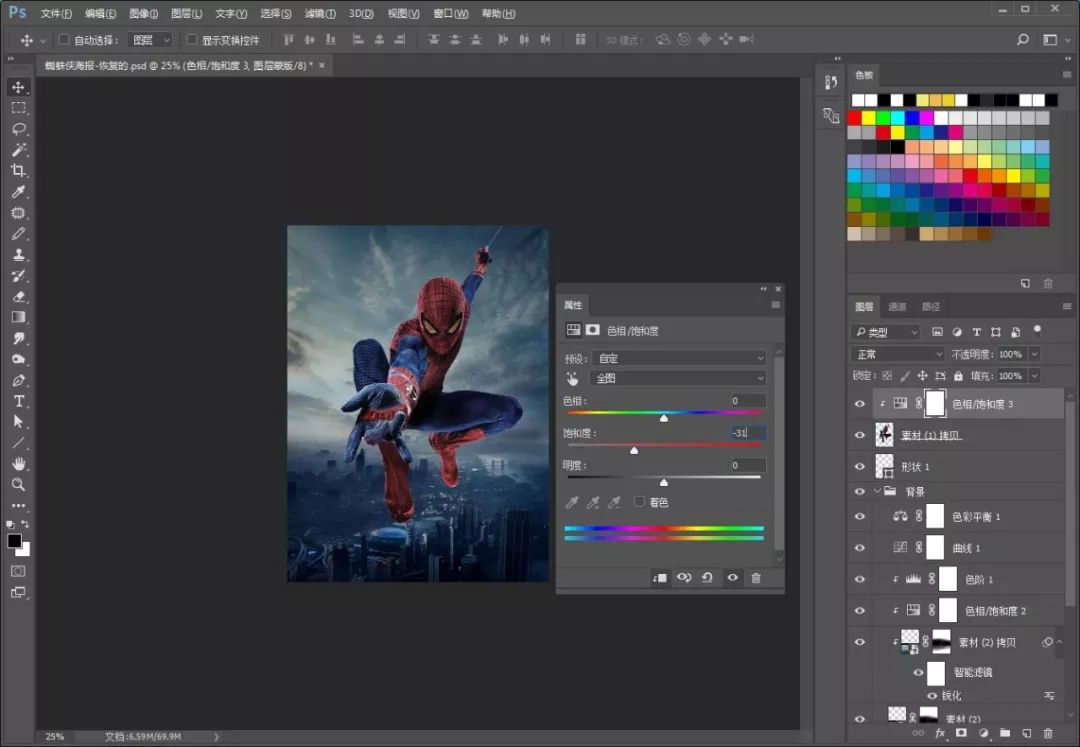The image size is (1080, 747).
Task: Adjust the 色相 hue slider handle
Action: pyautogui.click(x=663, y=418)
